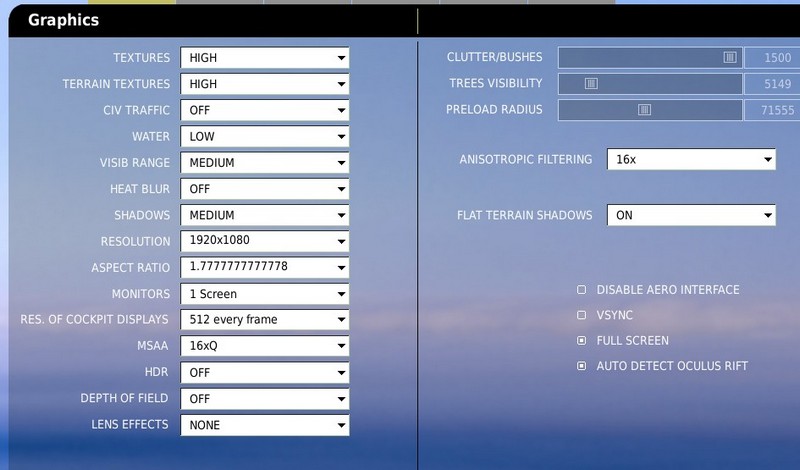Open the TEXTURES dropdown
The image size is (800, 470).
tap(264, 58)
